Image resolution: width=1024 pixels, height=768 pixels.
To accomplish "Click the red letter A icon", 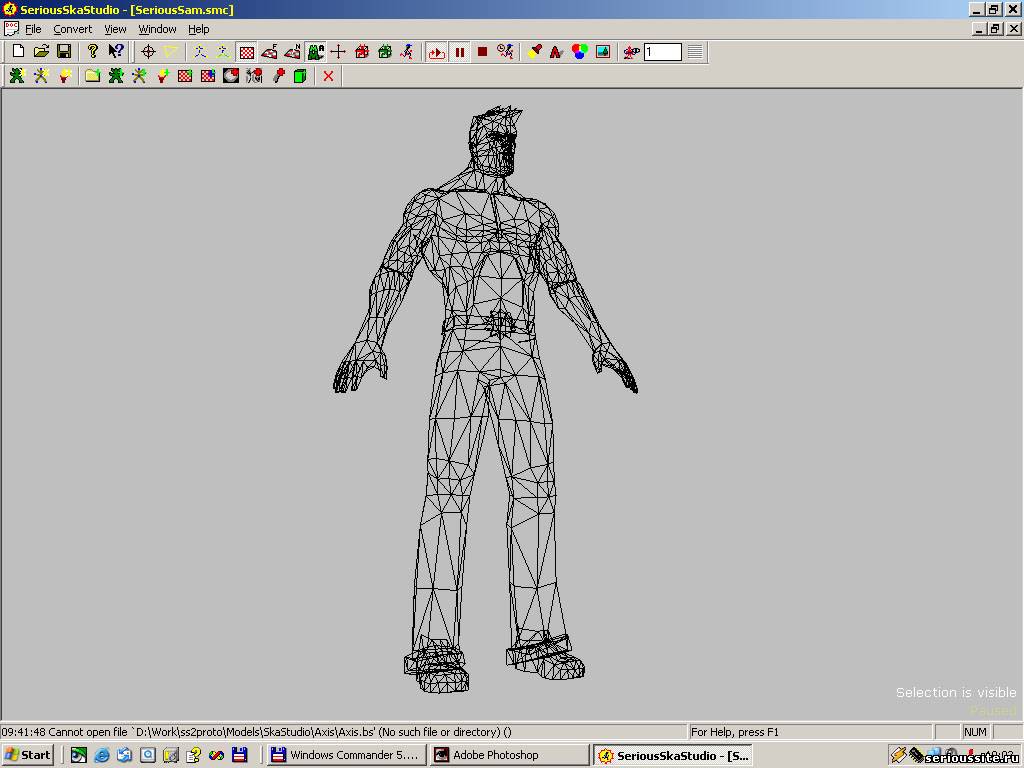I will (x=556, y=52).
